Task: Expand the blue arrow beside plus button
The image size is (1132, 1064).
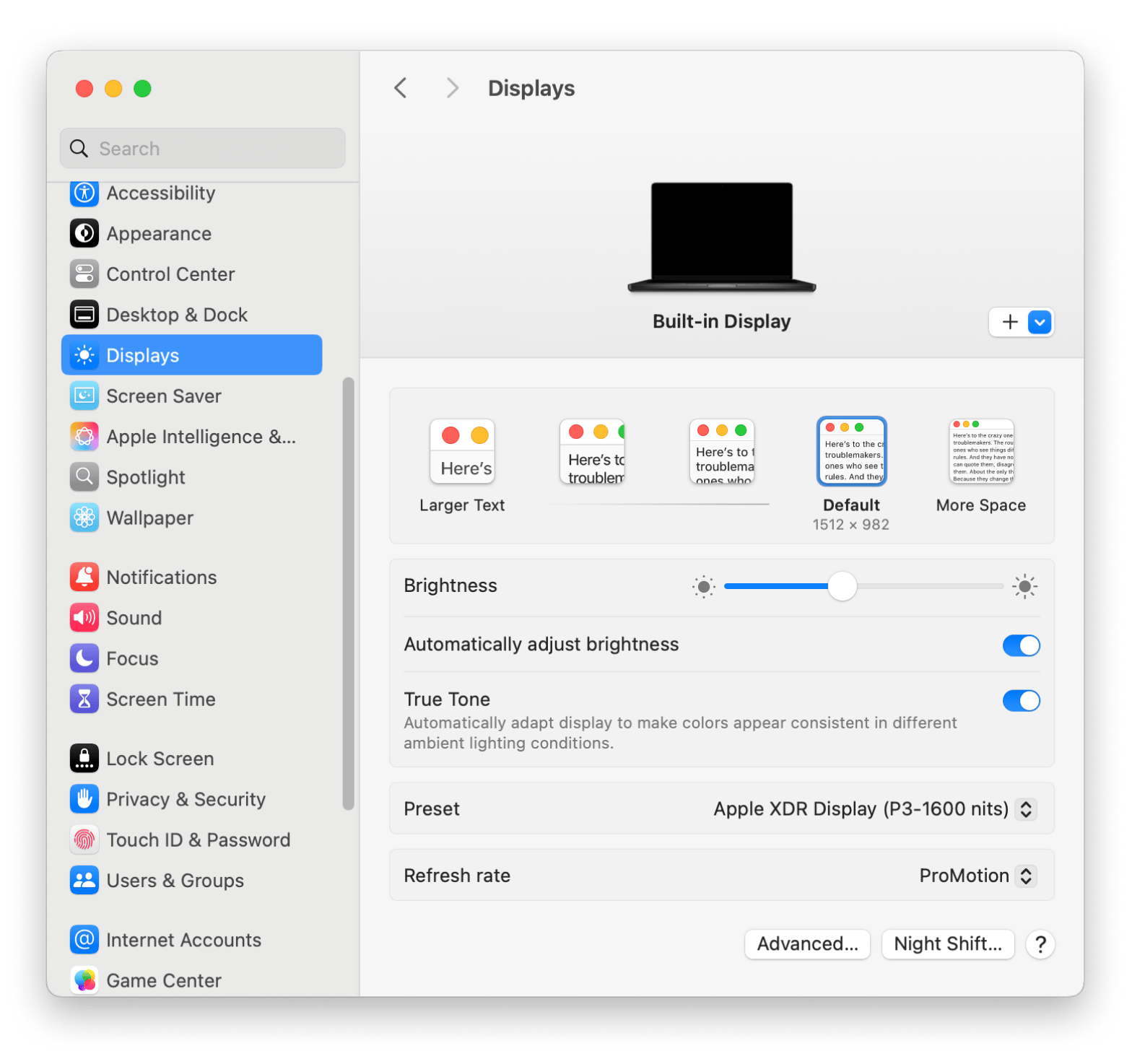Action: click(x=1040, y=322)
